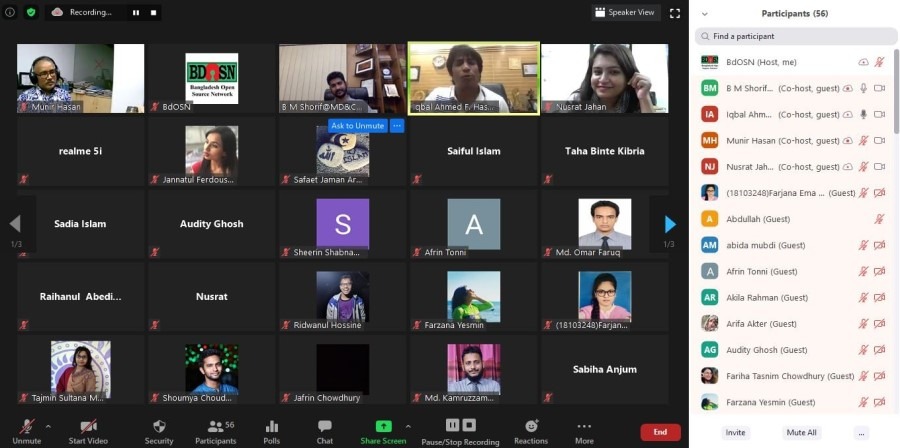Toggle Start Video on
Image resolution: width=900 pixels, height=448 pixels.
point(88,430)
